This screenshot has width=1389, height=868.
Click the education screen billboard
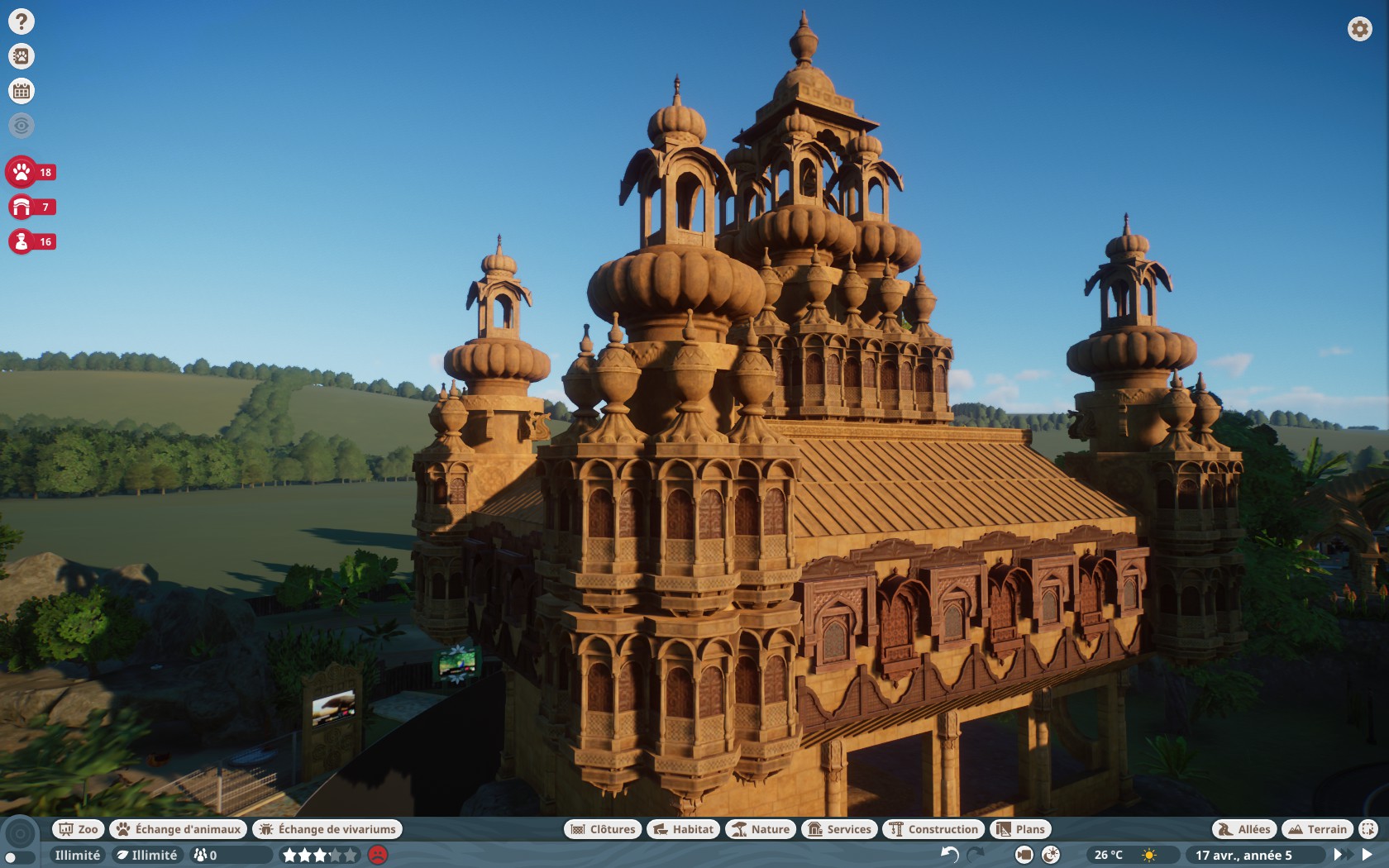pos(333,708)
